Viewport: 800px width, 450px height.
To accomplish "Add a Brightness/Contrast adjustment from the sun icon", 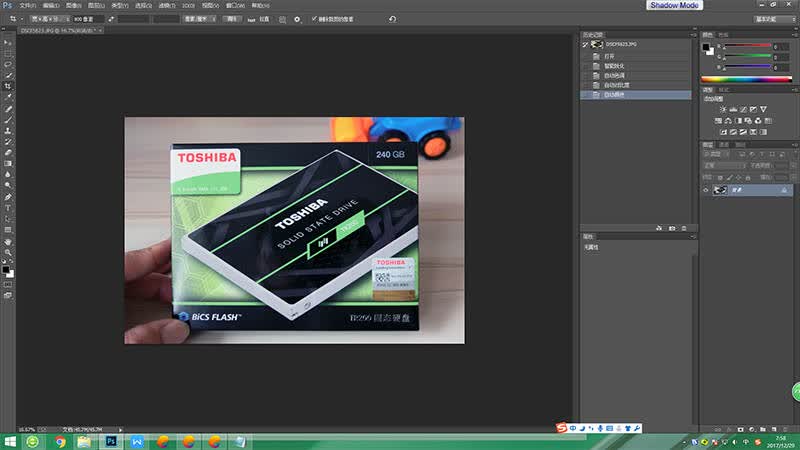I will (723, 109).
